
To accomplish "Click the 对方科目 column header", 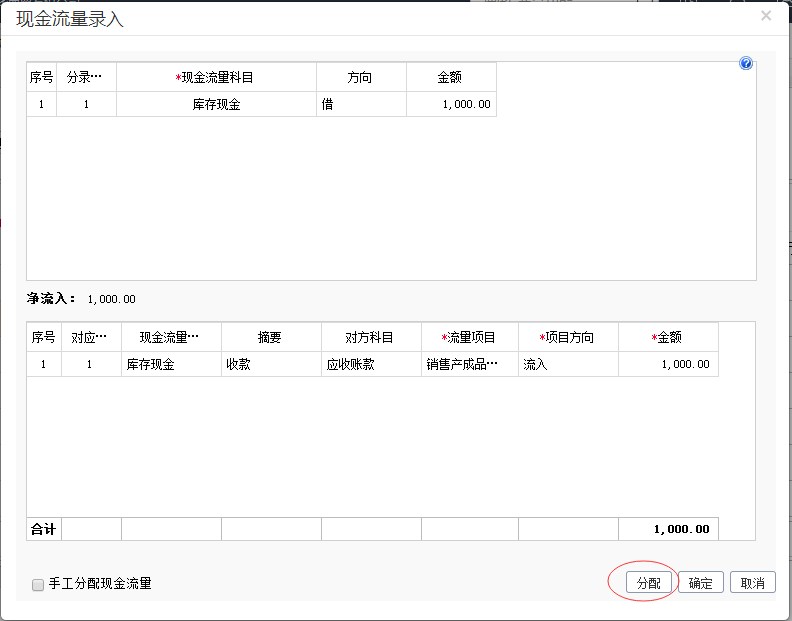I will [371, 337].
